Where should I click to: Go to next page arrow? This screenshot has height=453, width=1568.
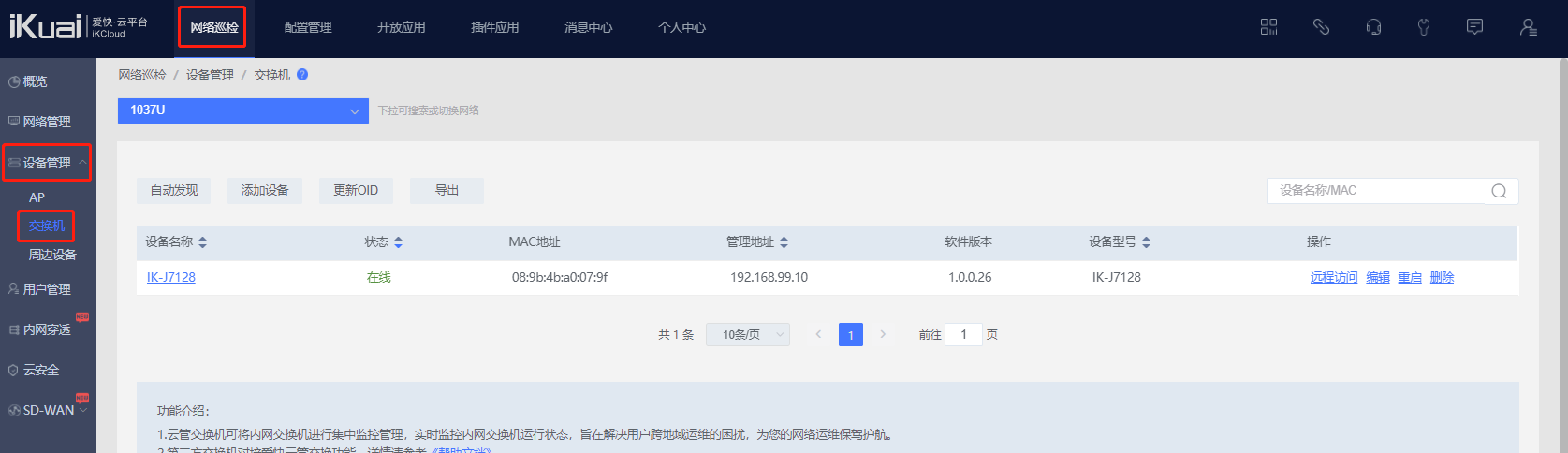[x=883, y=334]
